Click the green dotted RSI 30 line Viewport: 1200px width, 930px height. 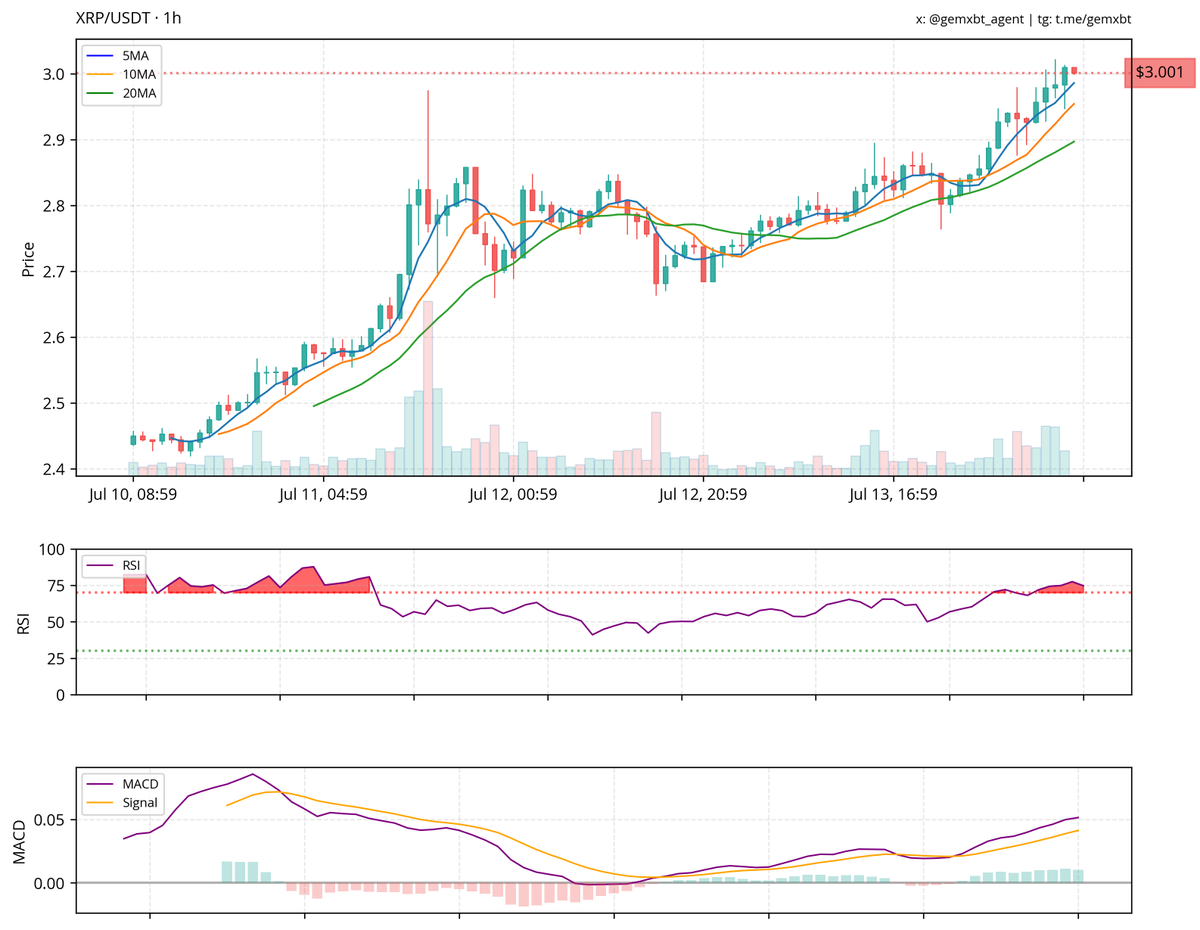point(604,651)
